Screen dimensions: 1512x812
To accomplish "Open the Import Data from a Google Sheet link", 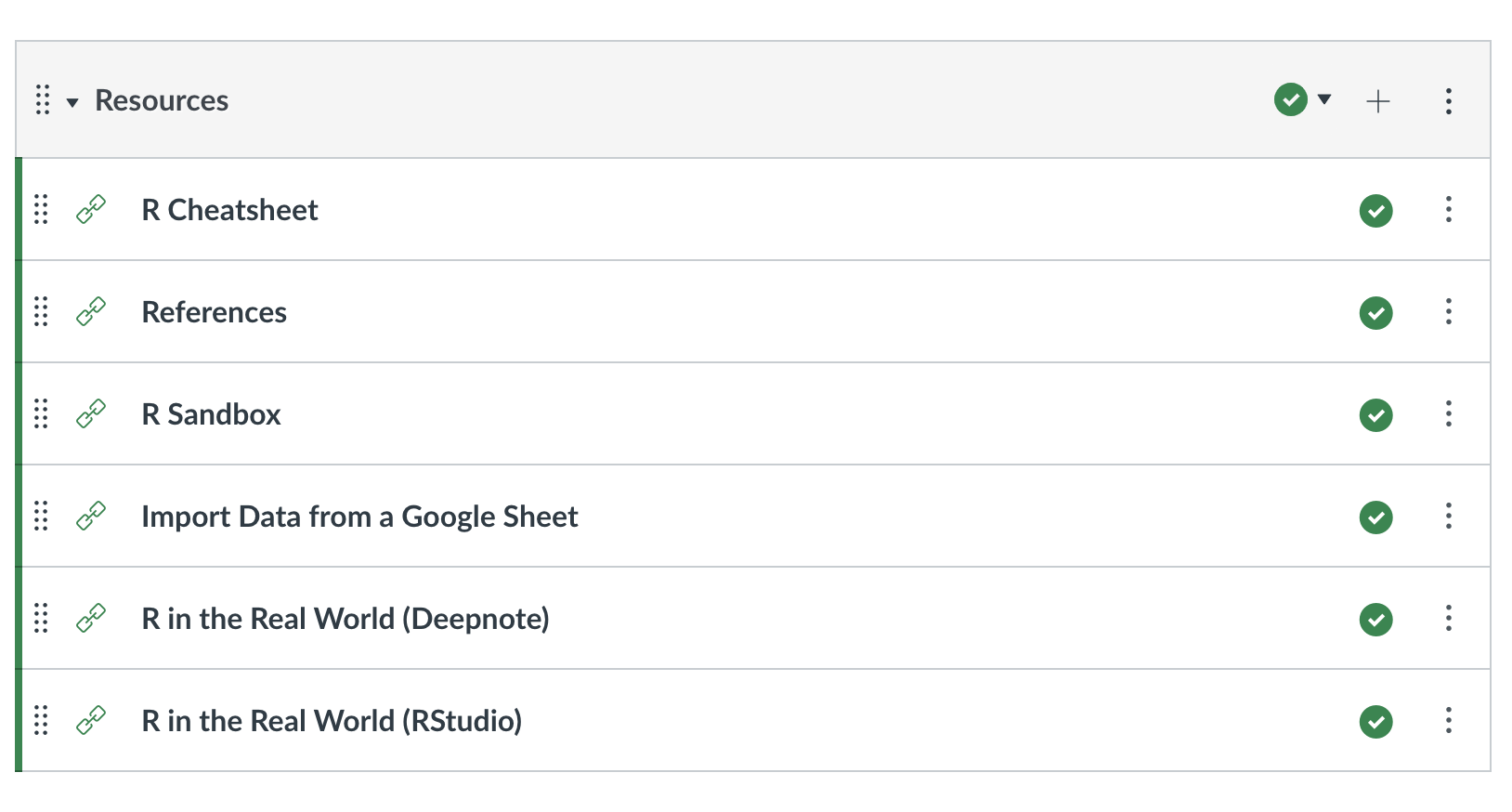I will [x=359, y=517].
